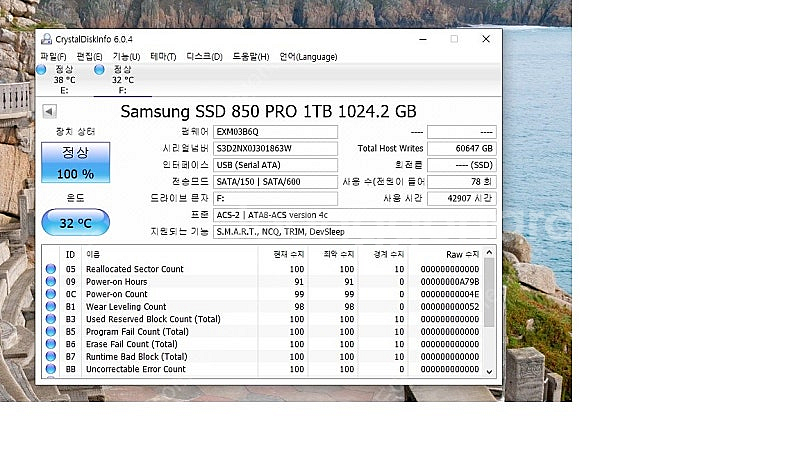The image size is (800, 450).
Task: Click the drive letter field F:
Action: point(275,198)
